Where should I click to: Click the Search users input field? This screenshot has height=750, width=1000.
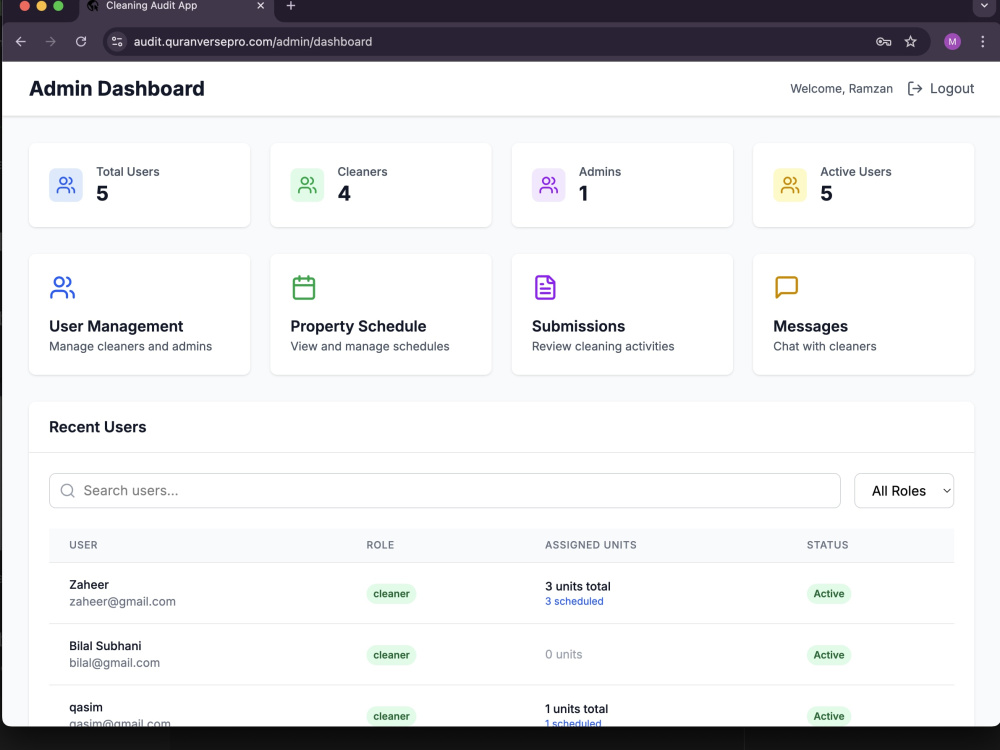445,490
